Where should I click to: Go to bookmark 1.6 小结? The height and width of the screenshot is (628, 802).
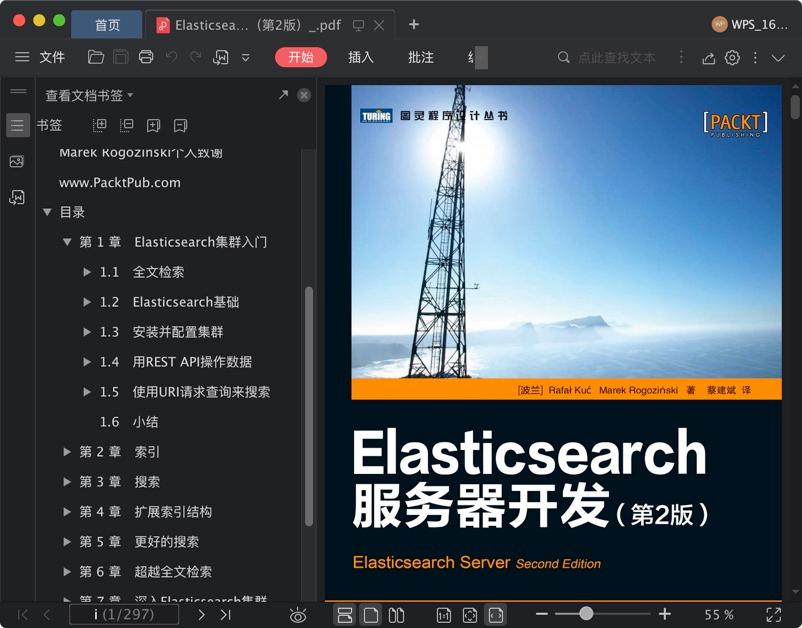[x=129, y=422]
